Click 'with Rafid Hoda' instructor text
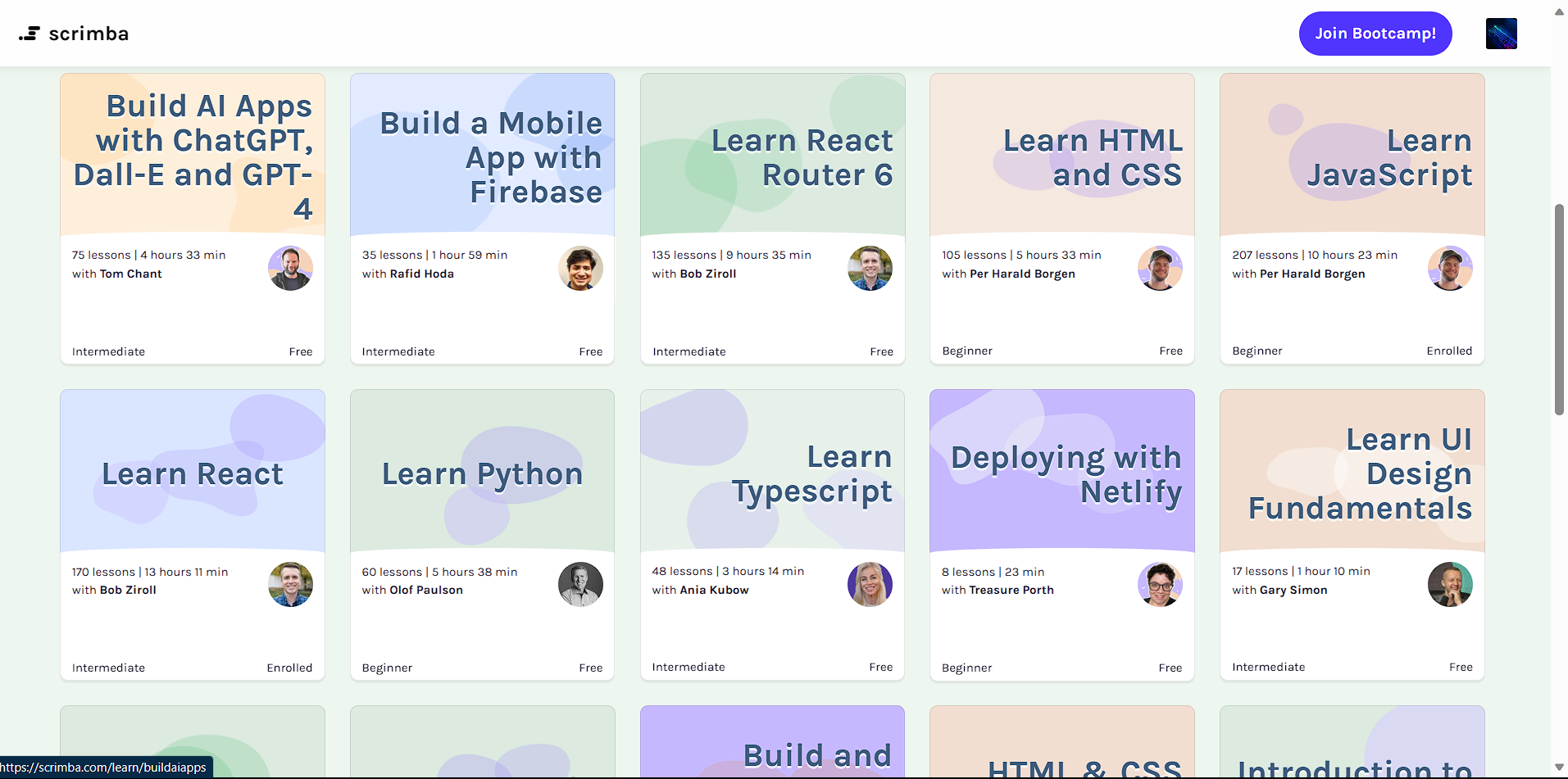Viewport: 1568px width, 779px height. point(407,274)
